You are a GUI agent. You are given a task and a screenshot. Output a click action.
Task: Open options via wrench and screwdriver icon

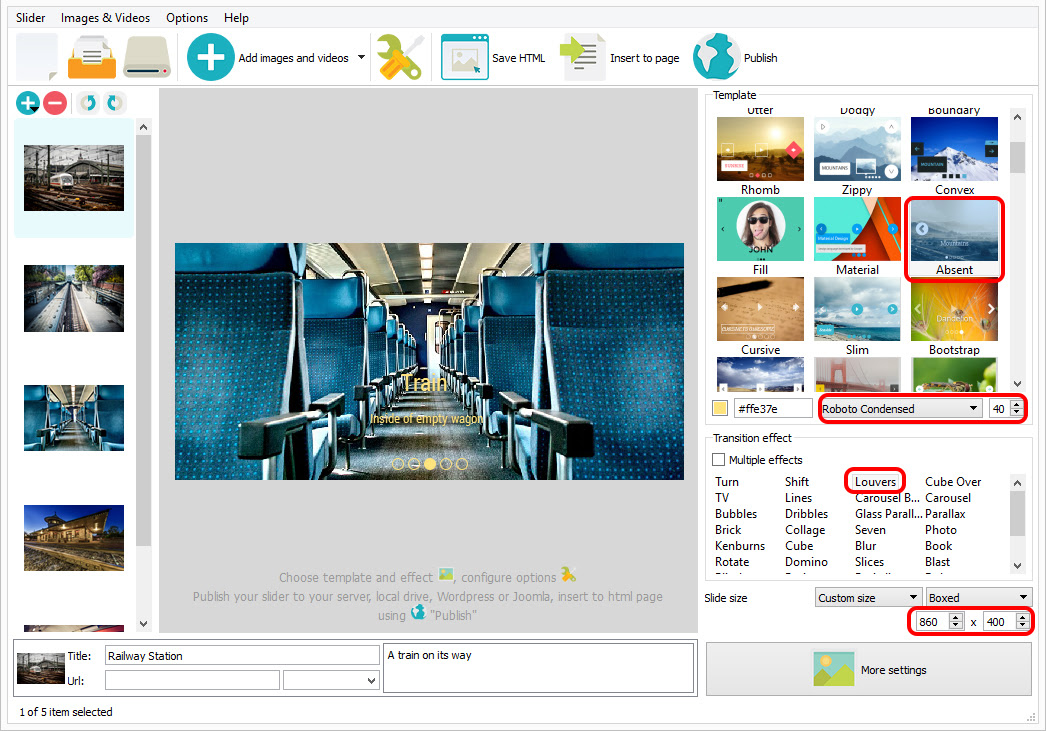click(x=400, y=57)
